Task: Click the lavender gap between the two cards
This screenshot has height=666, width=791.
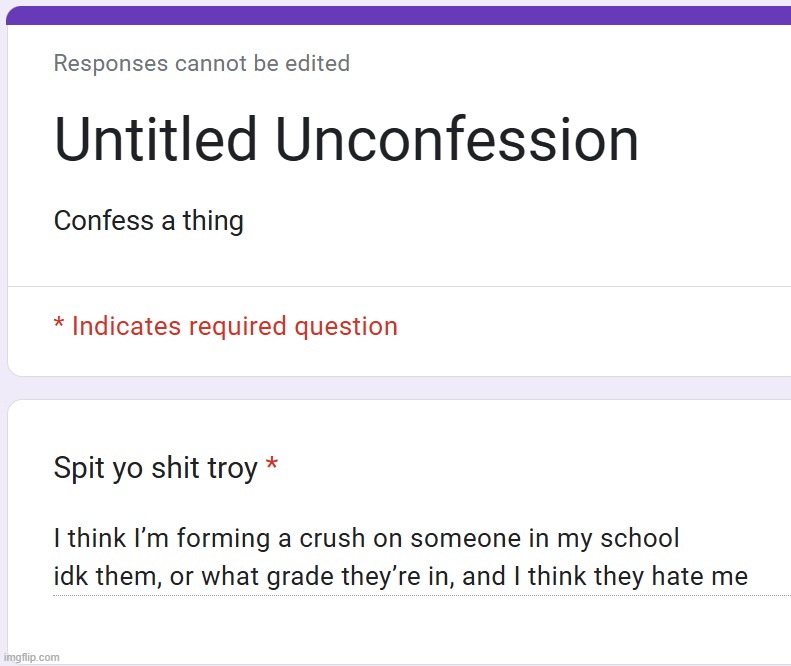Action: [x=399, y=388]
